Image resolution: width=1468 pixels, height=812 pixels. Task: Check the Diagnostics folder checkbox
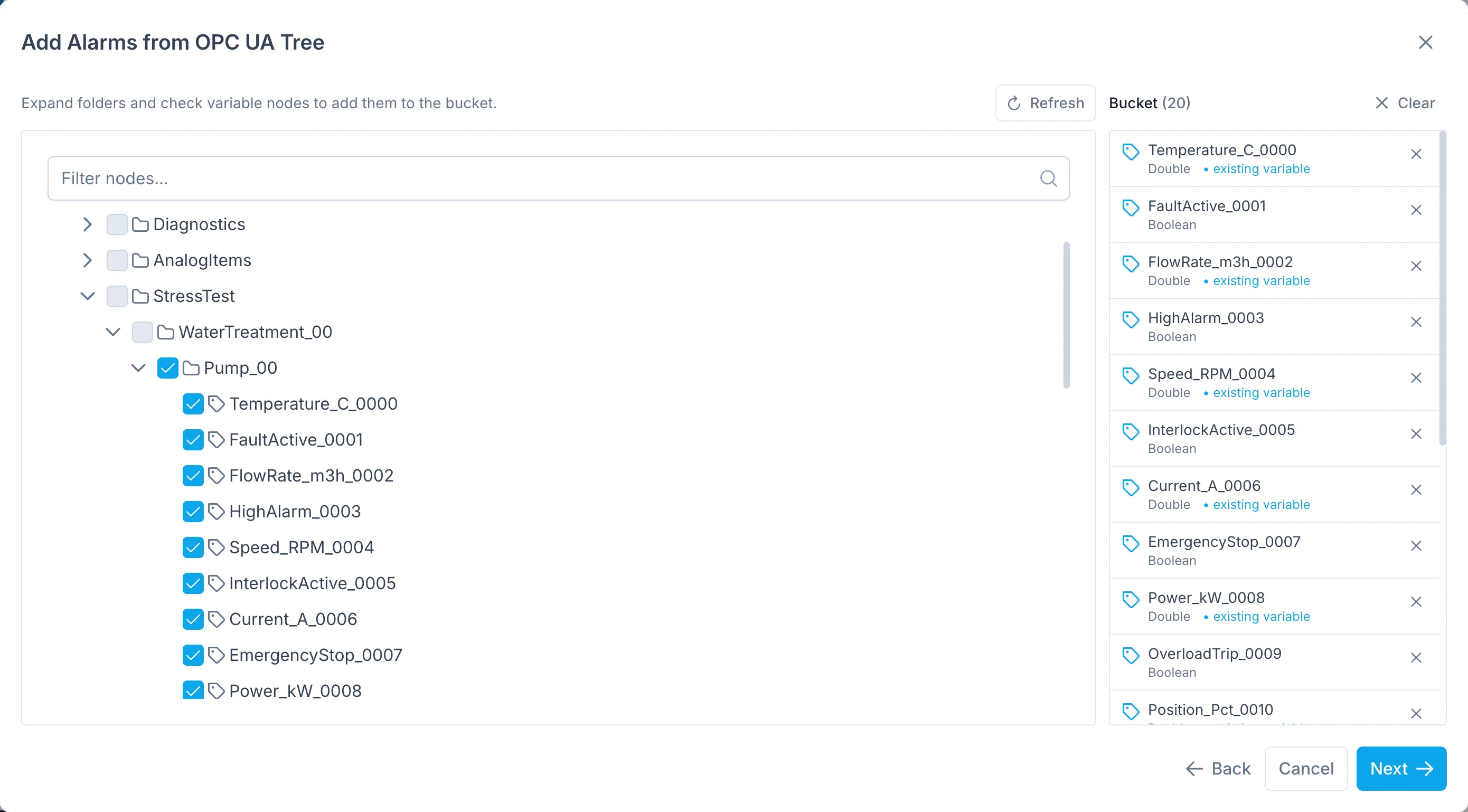(x=117, y=224)
